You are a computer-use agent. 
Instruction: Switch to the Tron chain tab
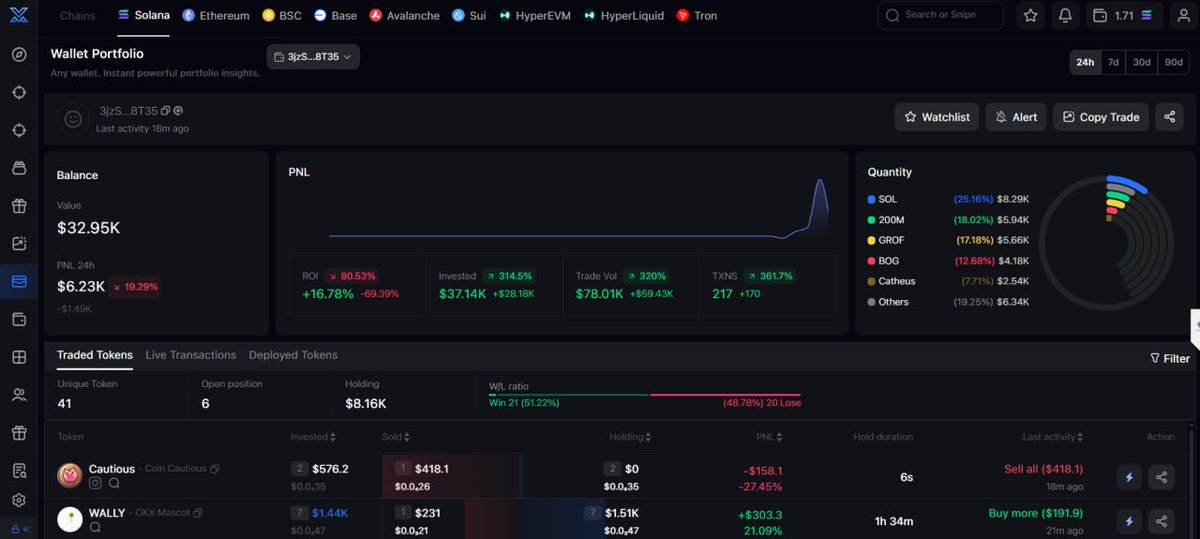pos(697,16)
